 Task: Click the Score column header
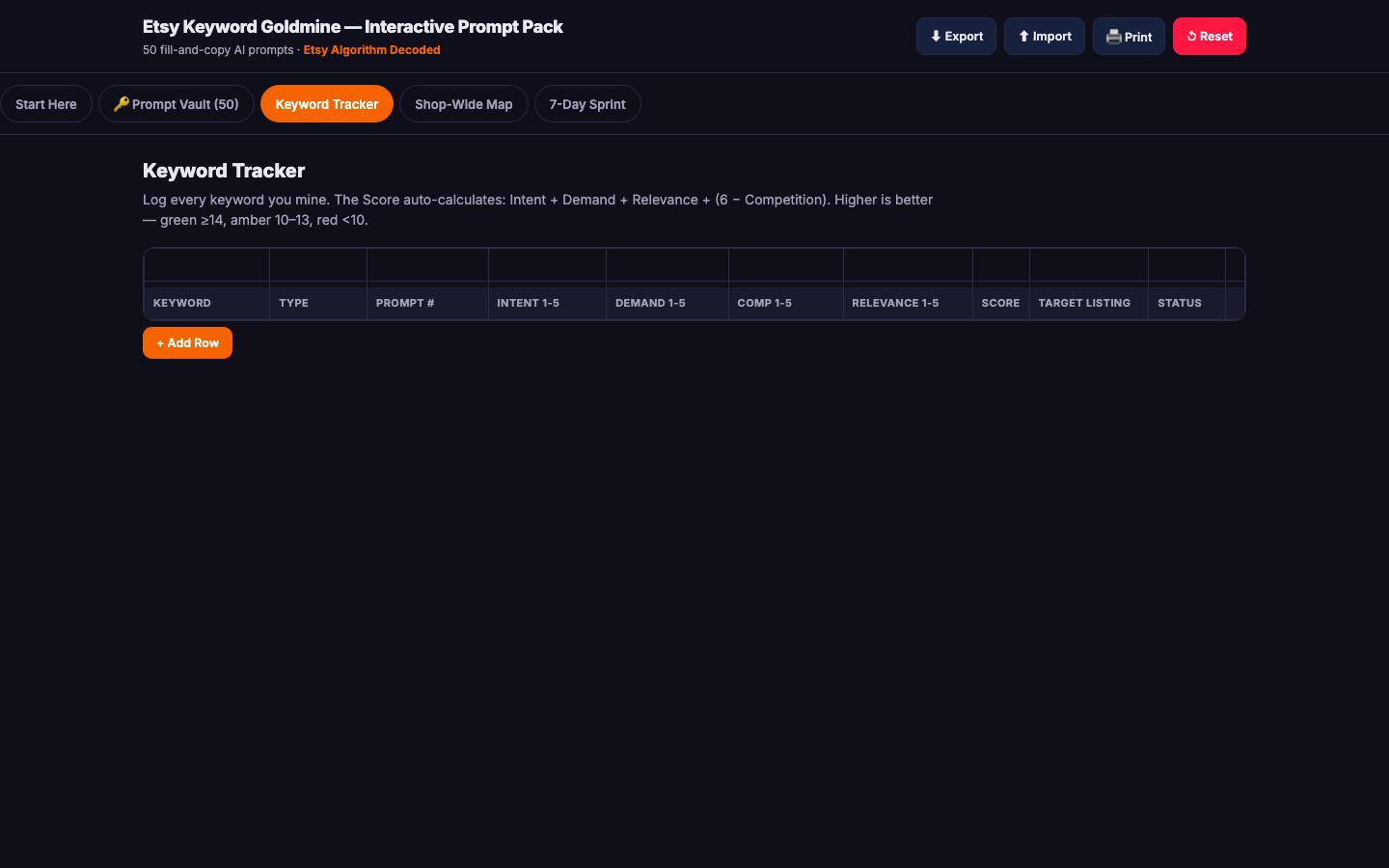[x=1001, y=303]
